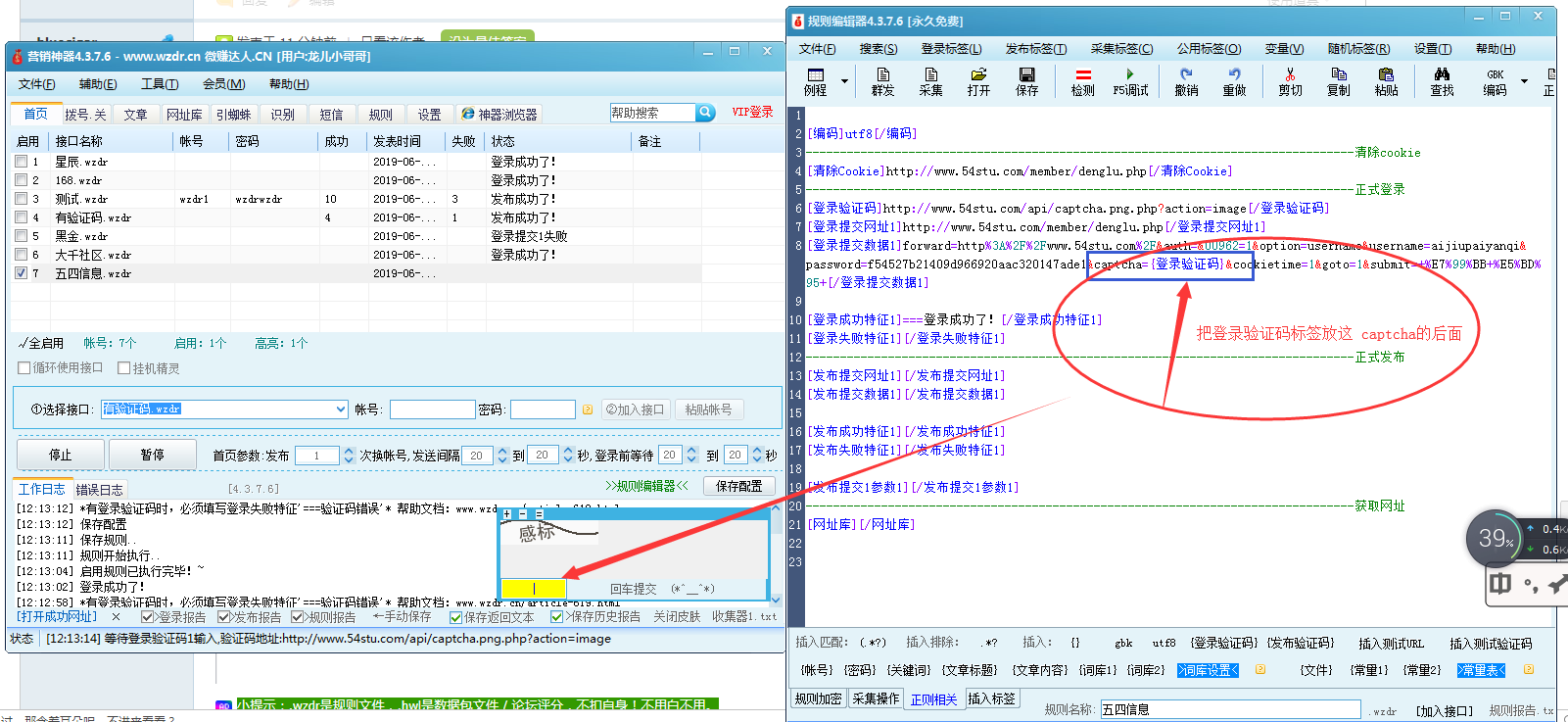This screenshot has height=722, width=1568.
Task: Click the plus icon on captcha popup
Action: [506, 513]
